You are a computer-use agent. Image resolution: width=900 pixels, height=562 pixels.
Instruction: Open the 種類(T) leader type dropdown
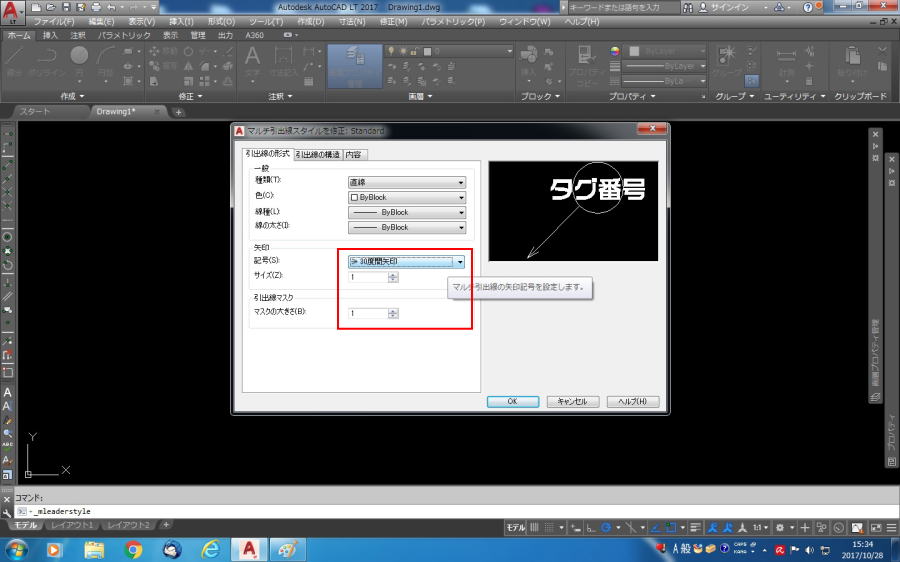click(x=407, y=183)
